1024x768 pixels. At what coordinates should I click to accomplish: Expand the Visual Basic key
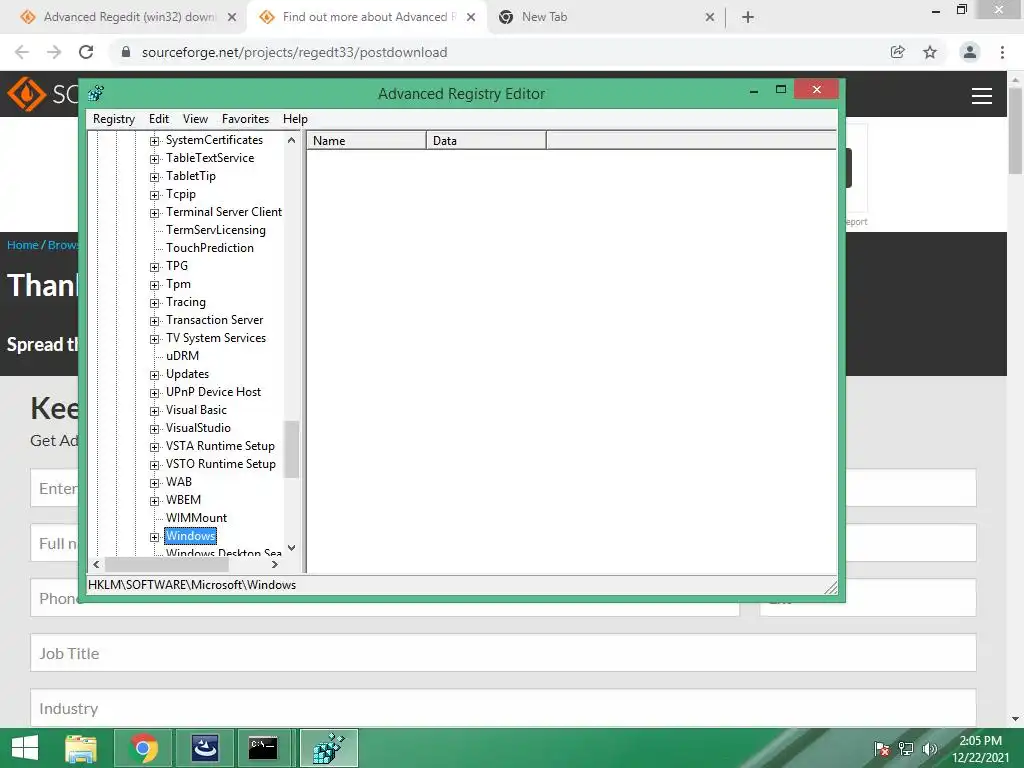154,411
